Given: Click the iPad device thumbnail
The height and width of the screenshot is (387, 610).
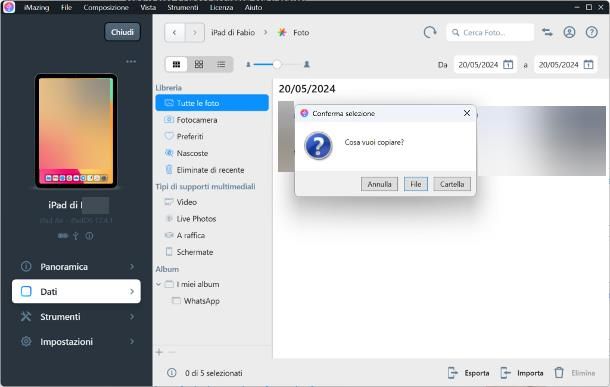Looking at the screenshot, I should click(x=76, y=131).
